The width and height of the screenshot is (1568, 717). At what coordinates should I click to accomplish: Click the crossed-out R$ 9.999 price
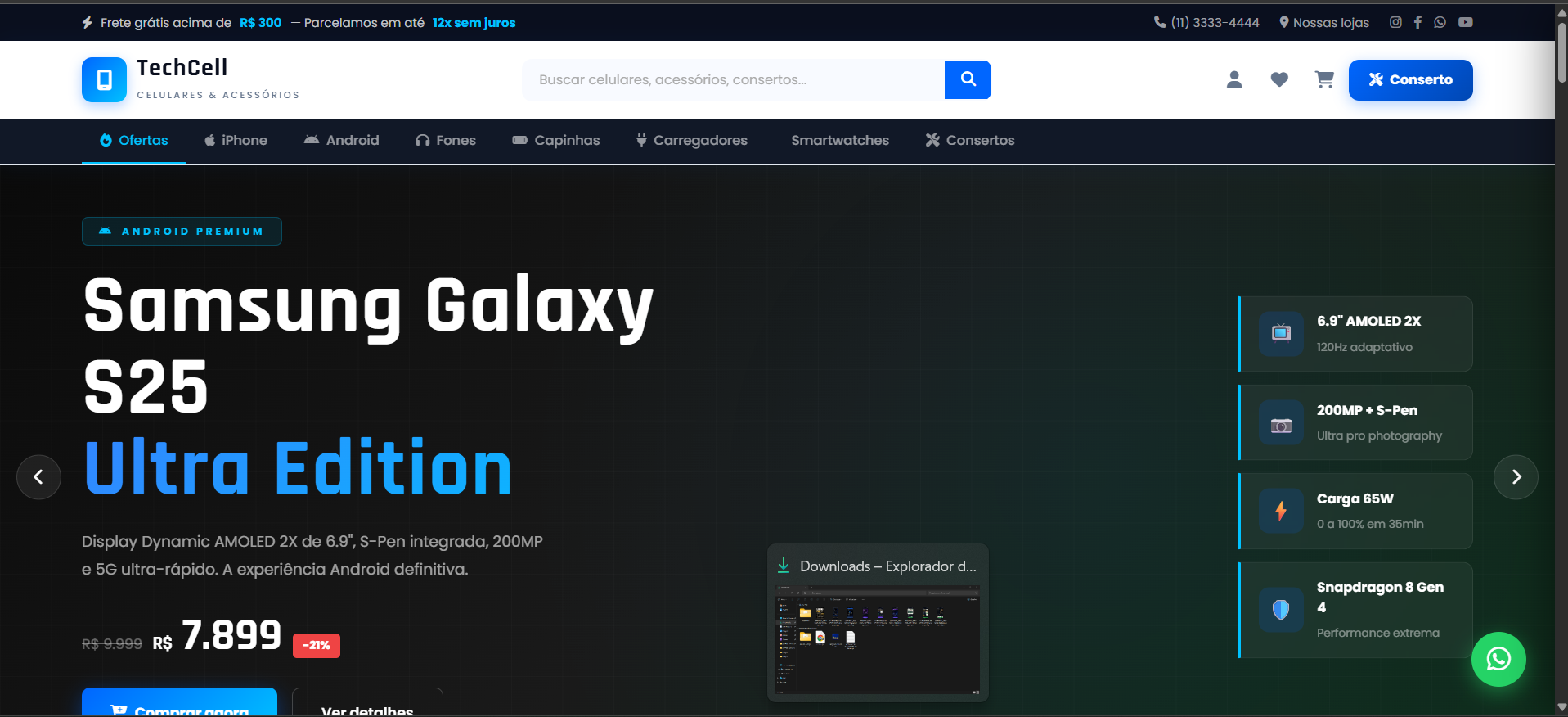(112, 644)
